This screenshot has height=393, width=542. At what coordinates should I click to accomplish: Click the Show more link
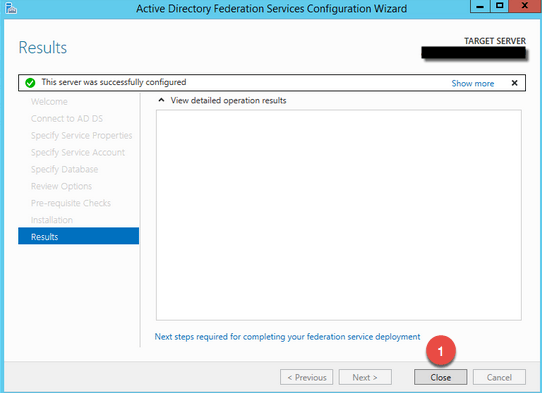pos(473,83)
